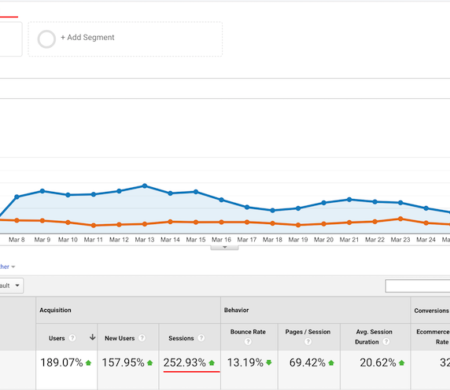This screenshot has height=390, width=450.
Task: Click the green arrow beside 157.95%
Action: point(150,363)
